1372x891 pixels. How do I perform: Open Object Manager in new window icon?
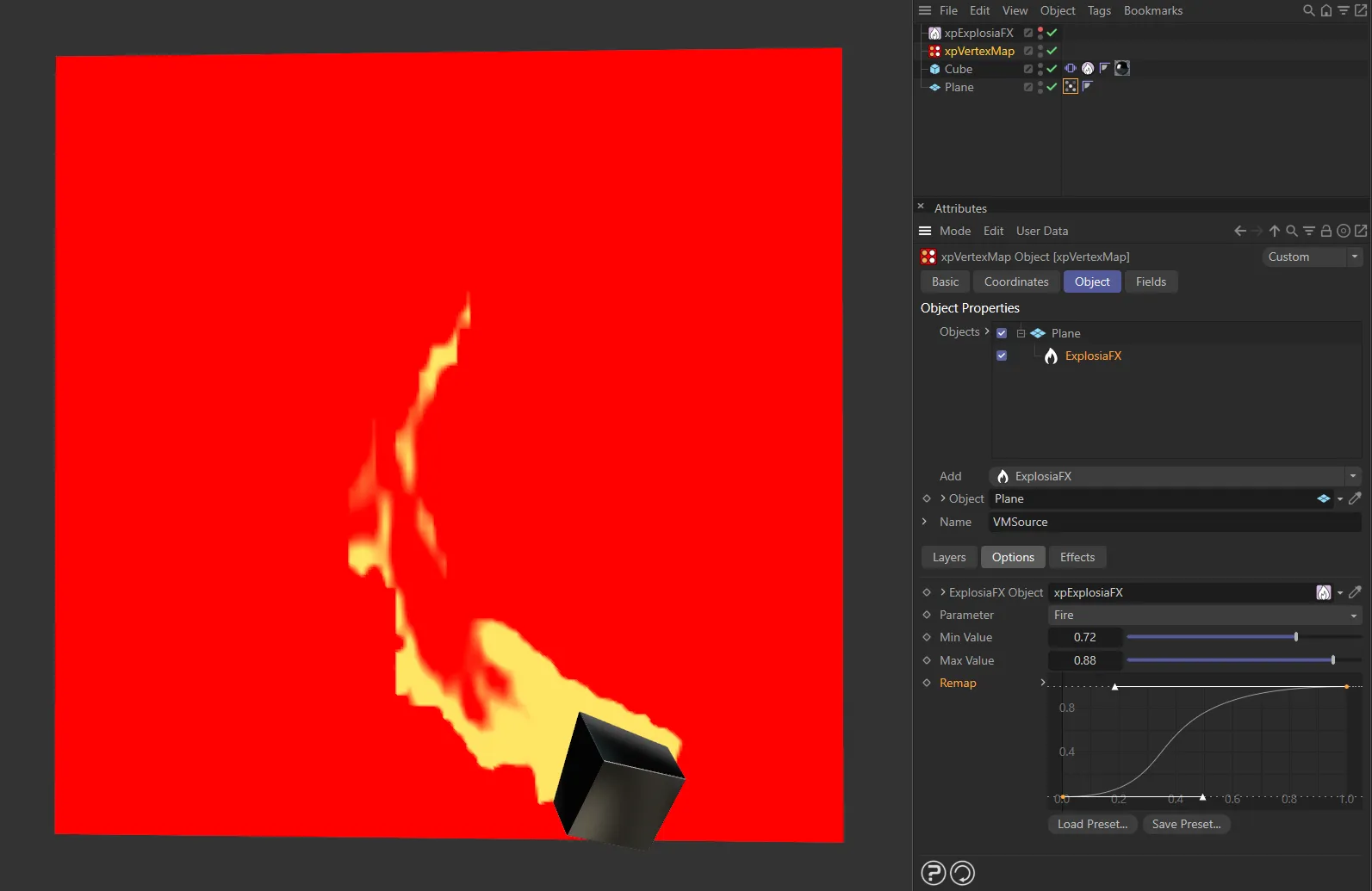(1361, 10)
